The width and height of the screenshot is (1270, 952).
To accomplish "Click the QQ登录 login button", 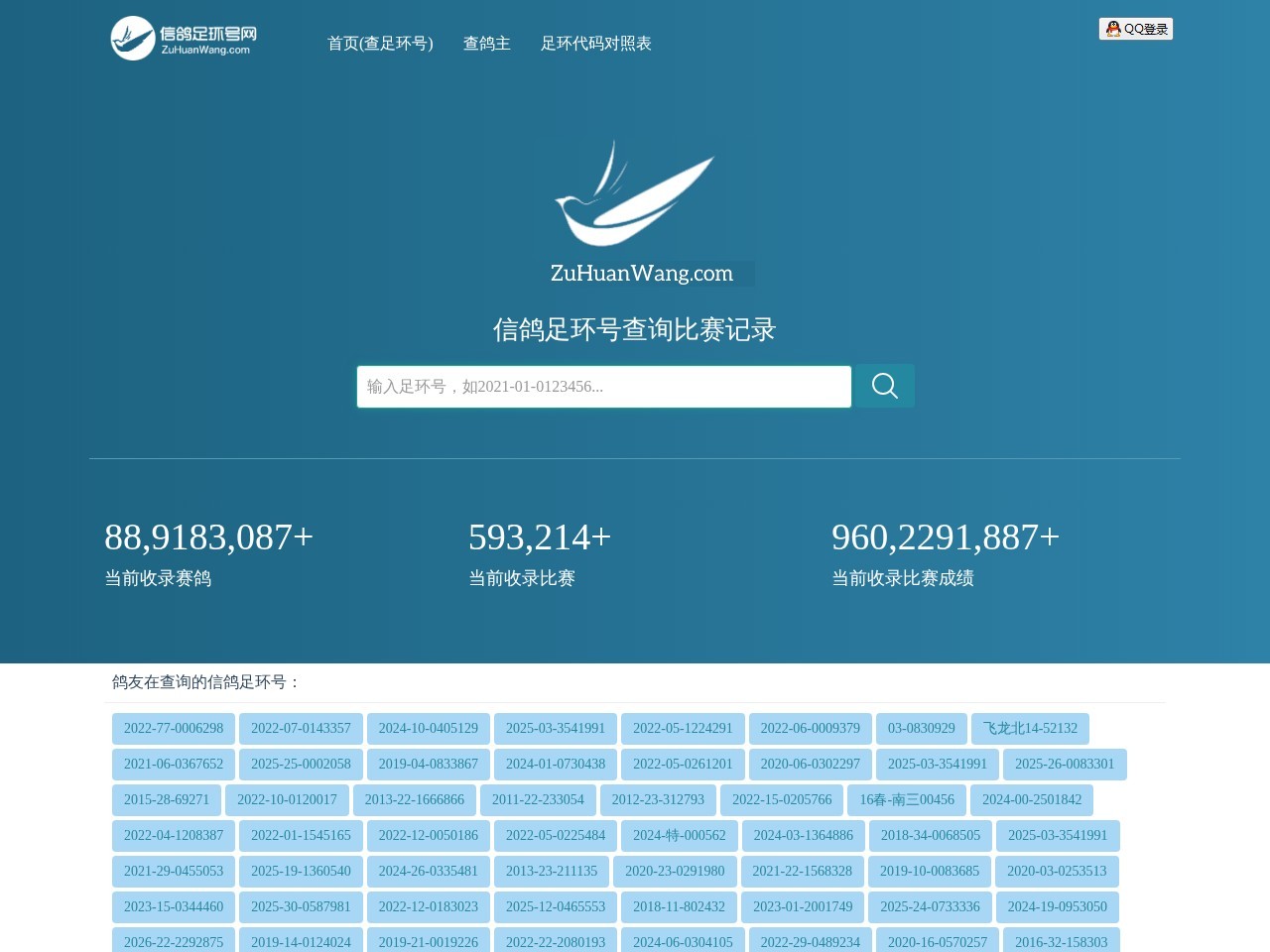I will click(1136, 29).
